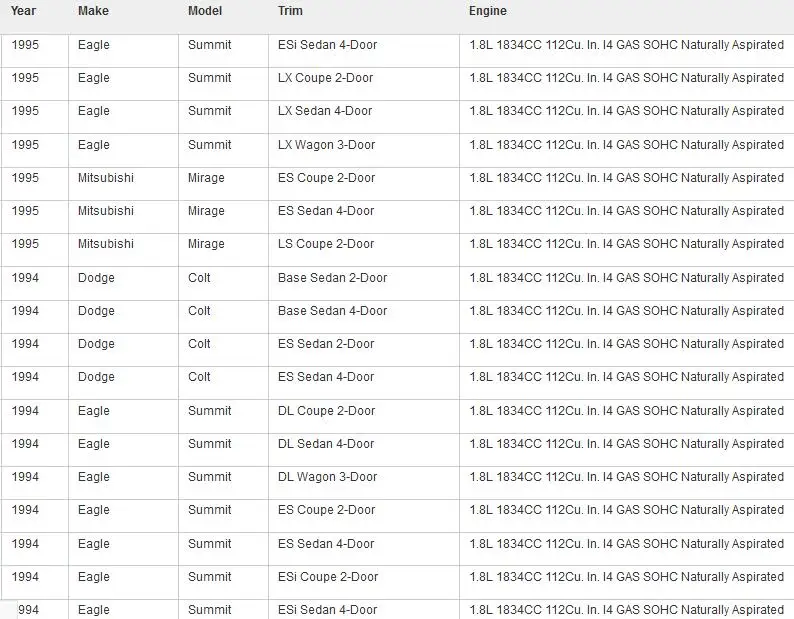
Task: Click Eagle in the 1995 ESi Sedan 4-Door row
Action: click(x=94, y=45)
